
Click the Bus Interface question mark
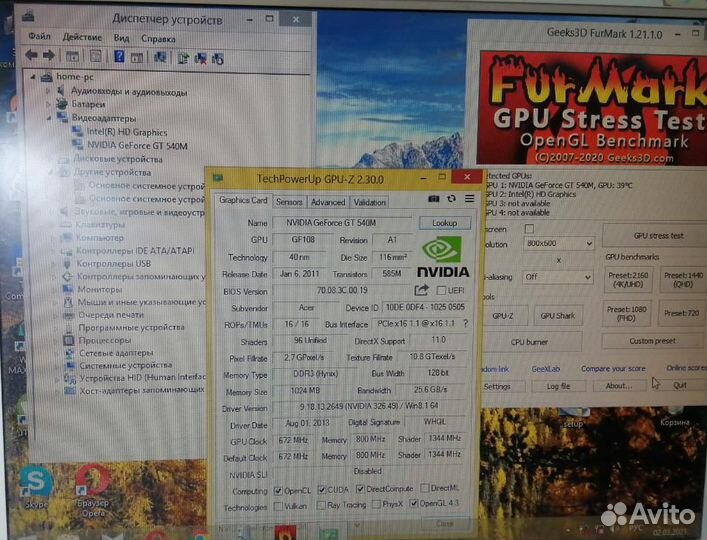(x=465, y=324)
